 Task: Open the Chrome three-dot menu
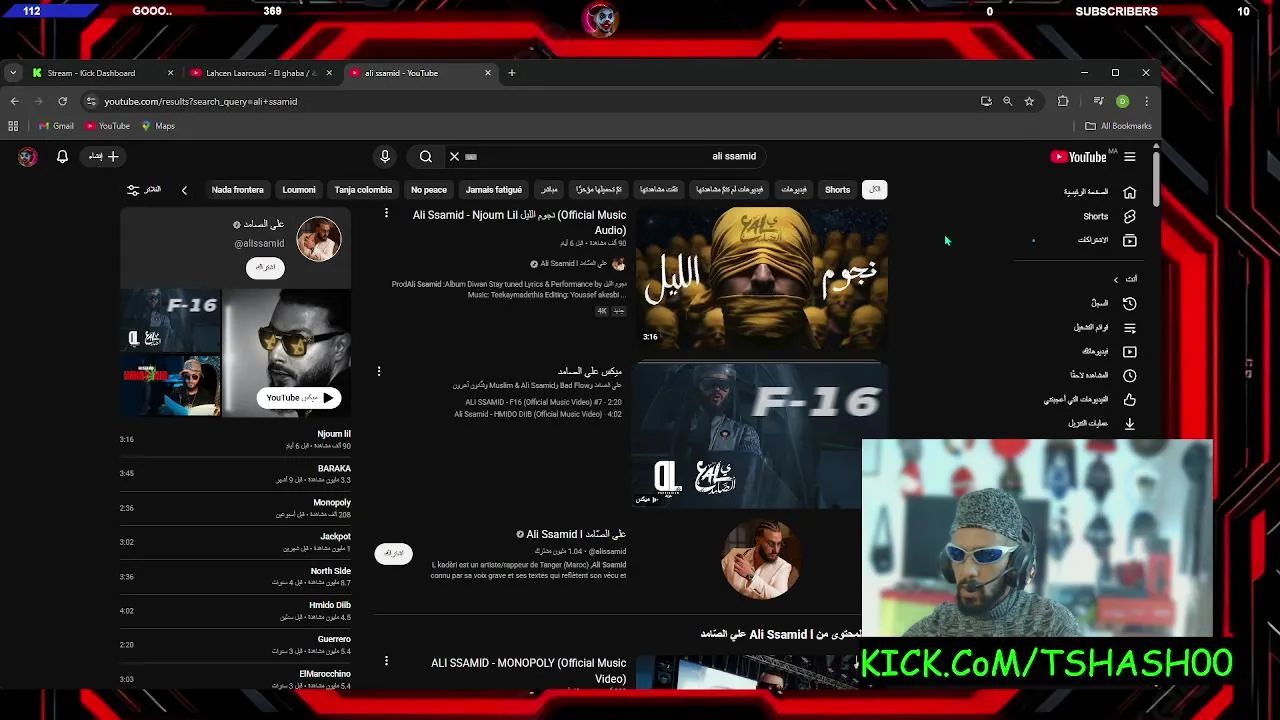(x=1146, y=101)
